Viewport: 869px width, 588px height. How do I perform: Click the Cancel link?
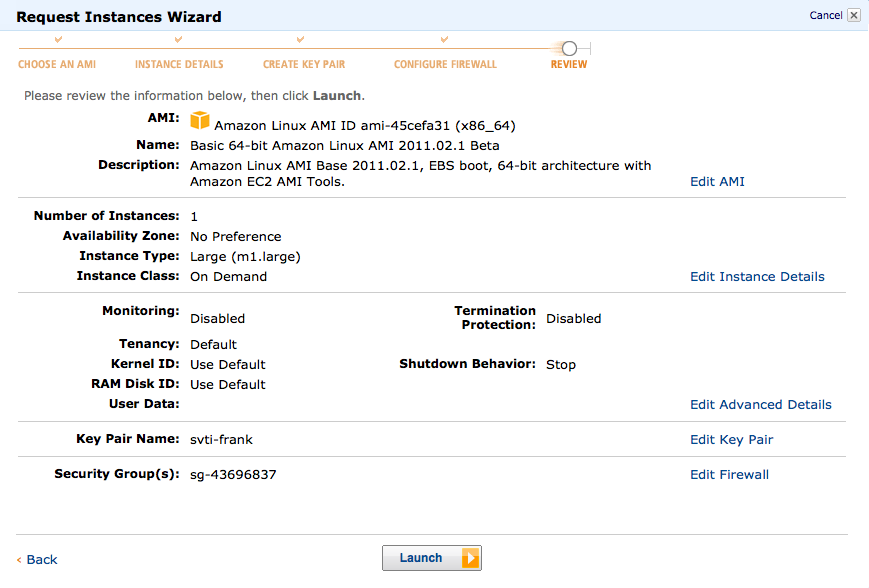[x=825, y=15]
